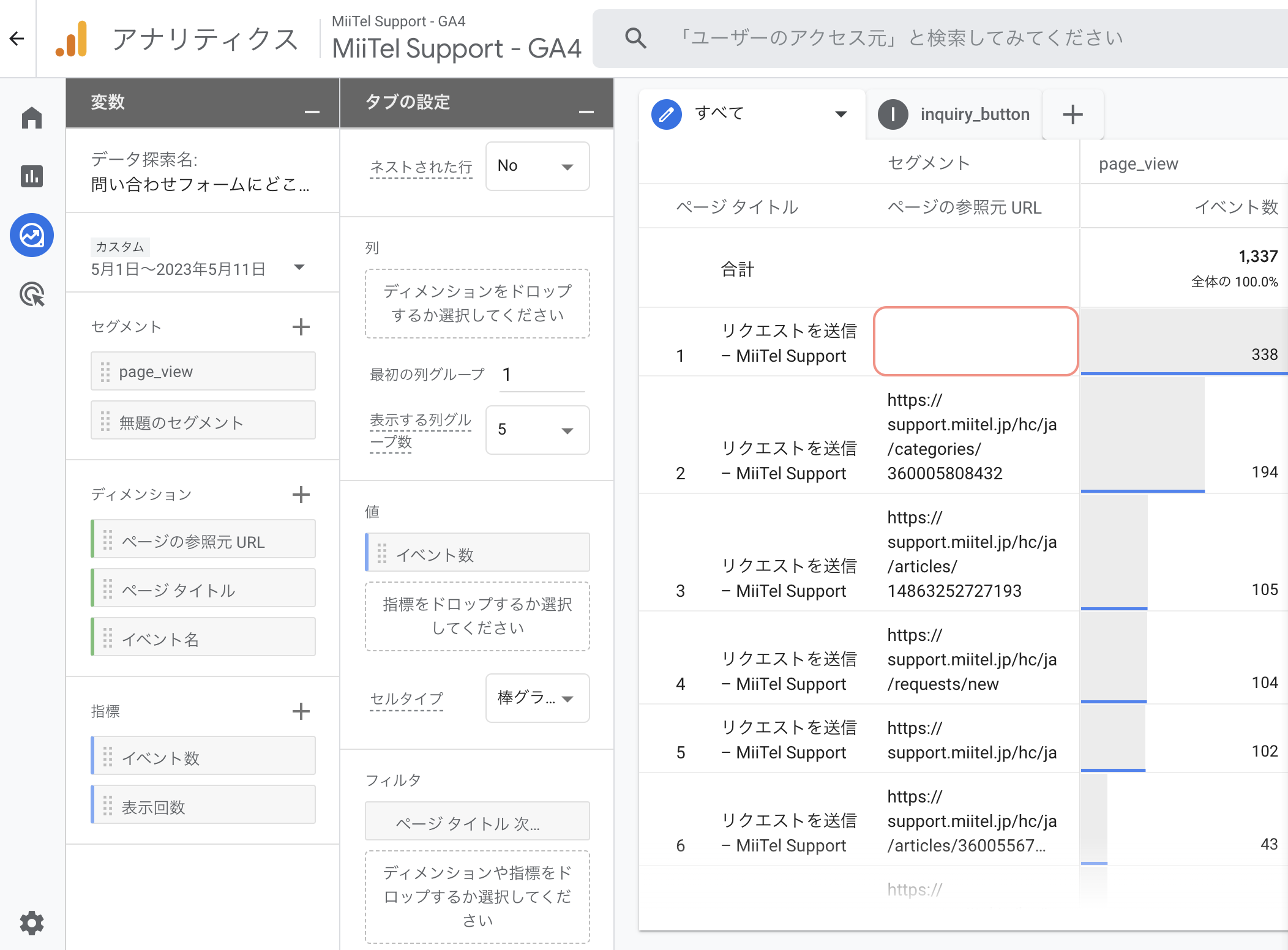
Task: Open the セルタイプ 棒グラフ dropdown
Action: click(x=537, y=698)
